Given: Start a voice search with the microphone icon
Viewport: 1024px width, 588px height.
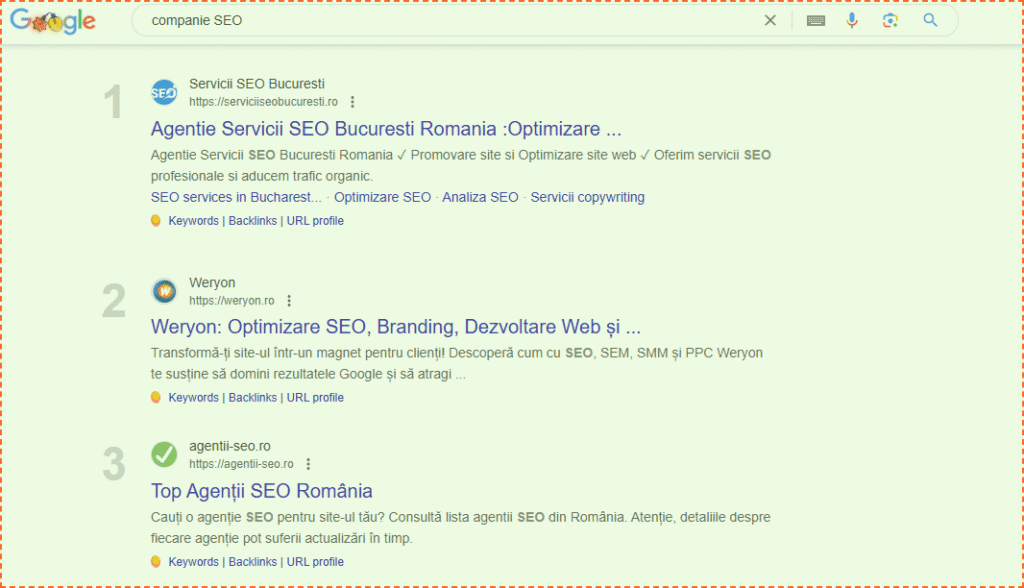Looking at the screenshot, I should [x=852, y=20].
